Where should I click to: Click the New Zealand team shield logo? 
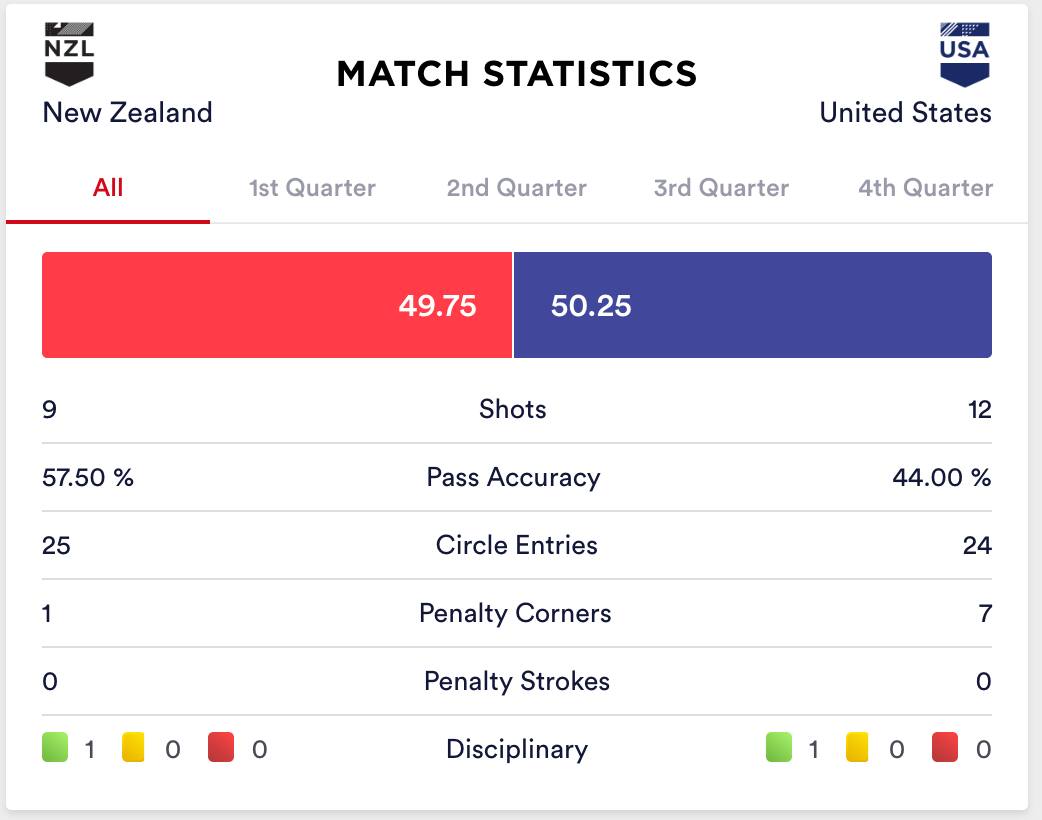pos(69,55)
